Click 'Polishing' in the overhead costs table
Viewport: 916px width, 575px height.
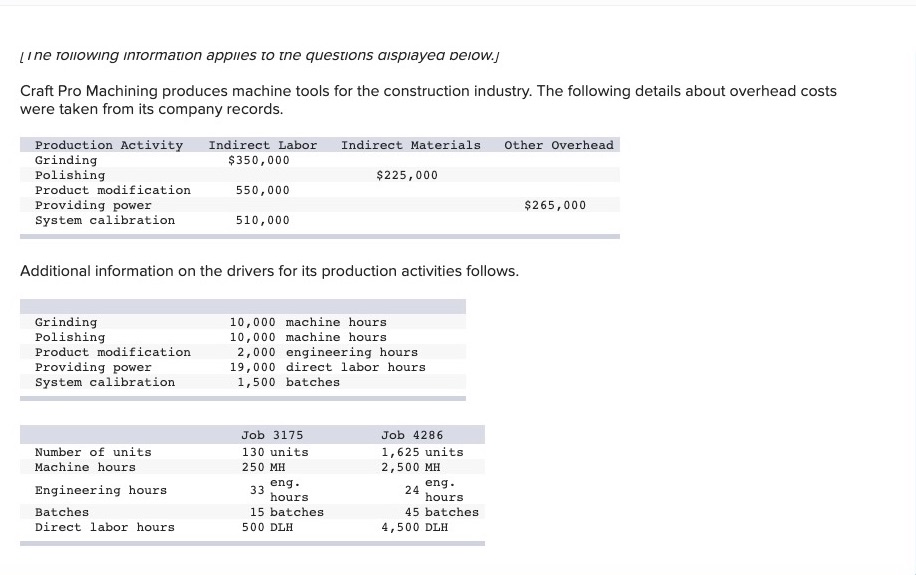point(70,175)
